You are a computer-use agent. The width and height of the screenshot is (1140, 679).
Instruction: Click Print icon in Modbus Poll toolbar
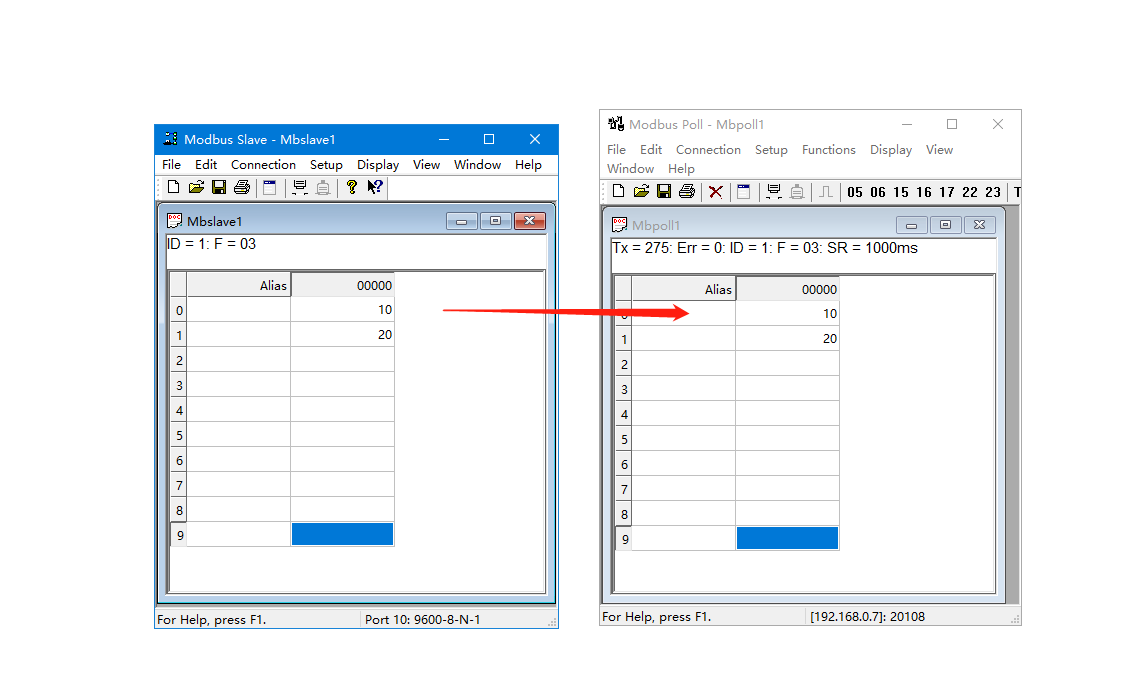(686, 192)
